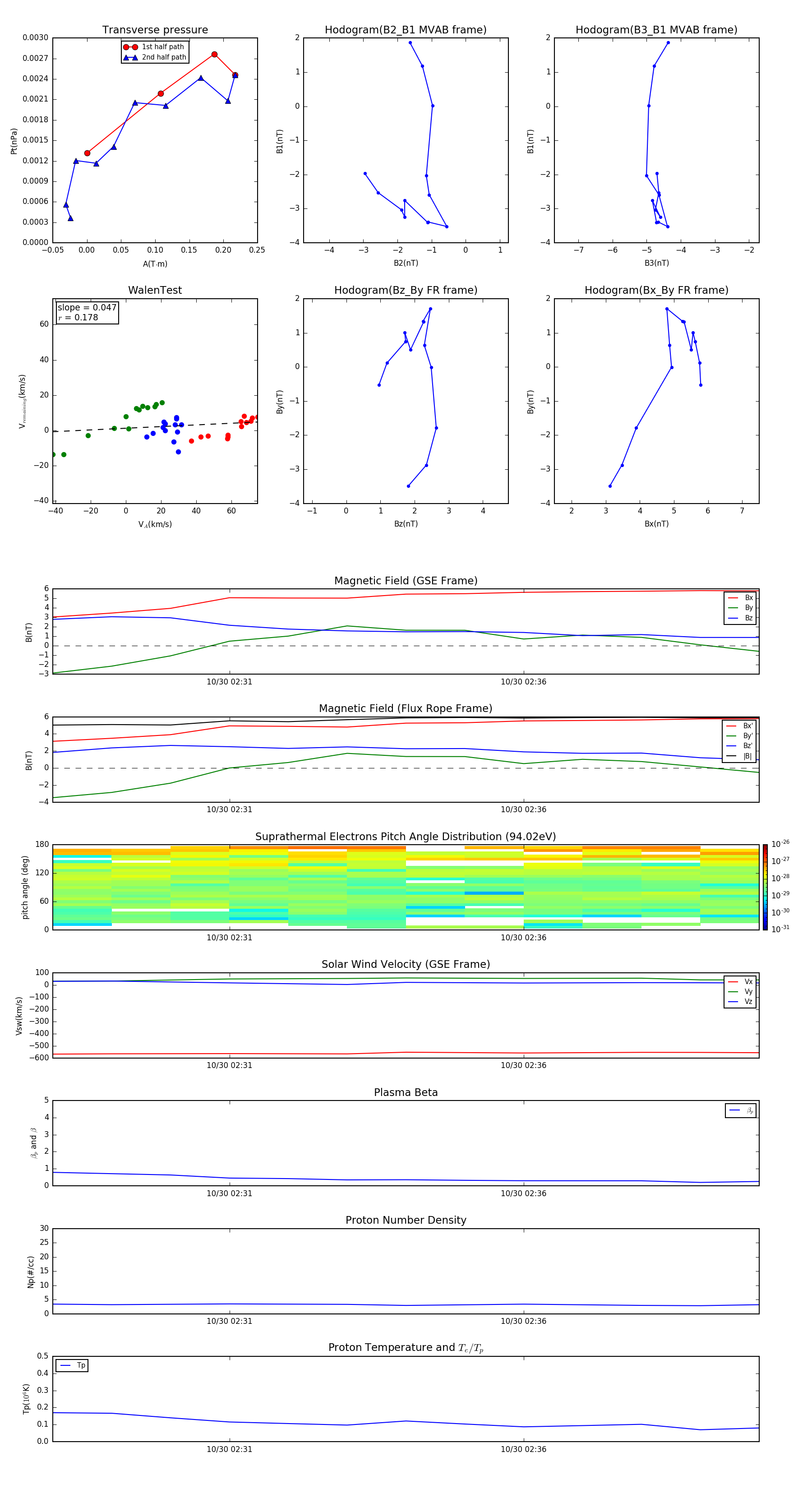Viewport: 812px width, 1489px height.
Task: Click 'Bx' in GSE magnetic field legend
Action: click(740, 598)
